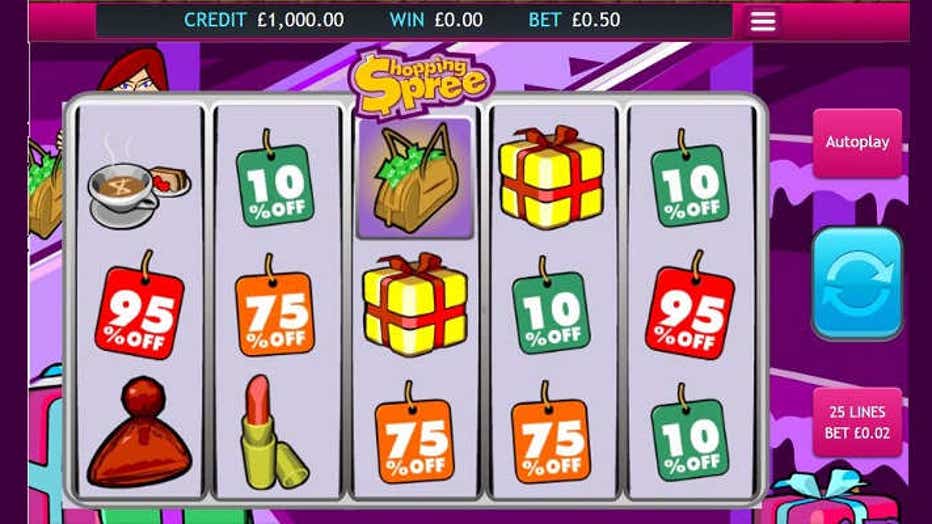Image resolution: width=932 pixels, height=524 pixels.
Task: Click the Autoplay button
Action: [857, 143]
